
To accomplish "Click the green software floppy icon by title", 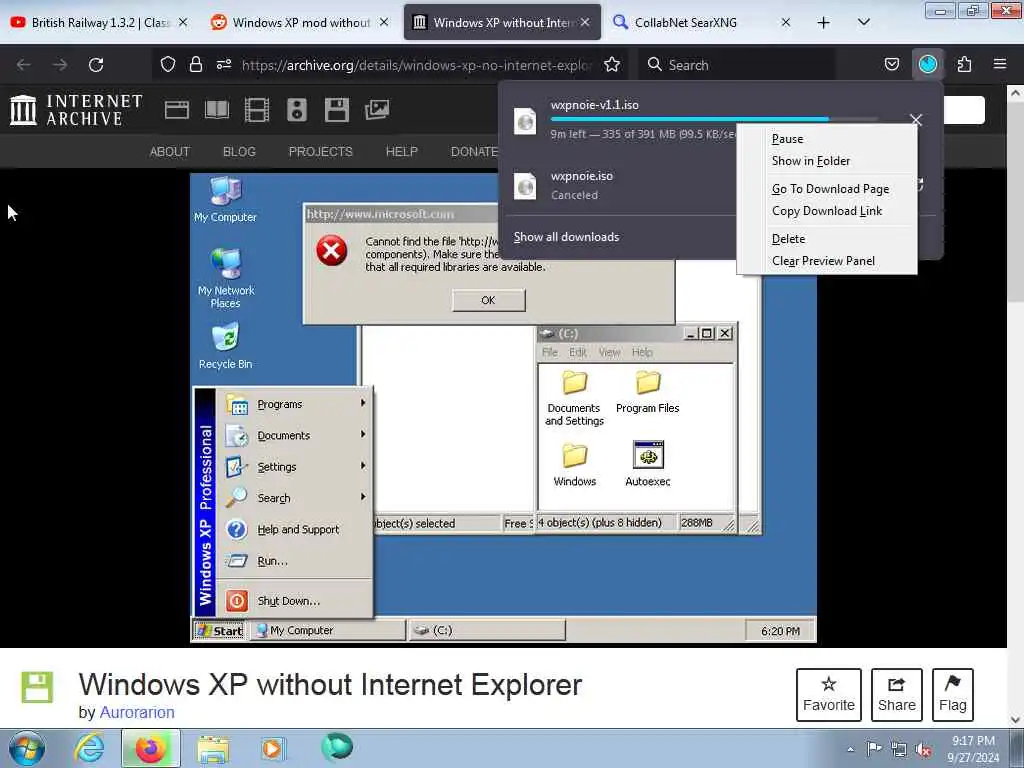I will tap(37, 687).
